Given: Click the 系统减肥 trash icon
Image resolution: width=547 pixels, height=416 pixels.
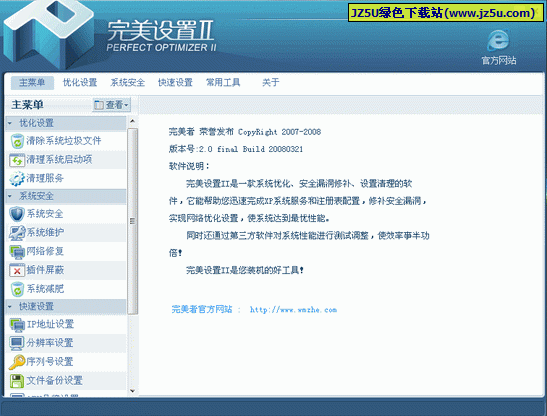Looking at the screenshot, I should (x=17, y=289).
